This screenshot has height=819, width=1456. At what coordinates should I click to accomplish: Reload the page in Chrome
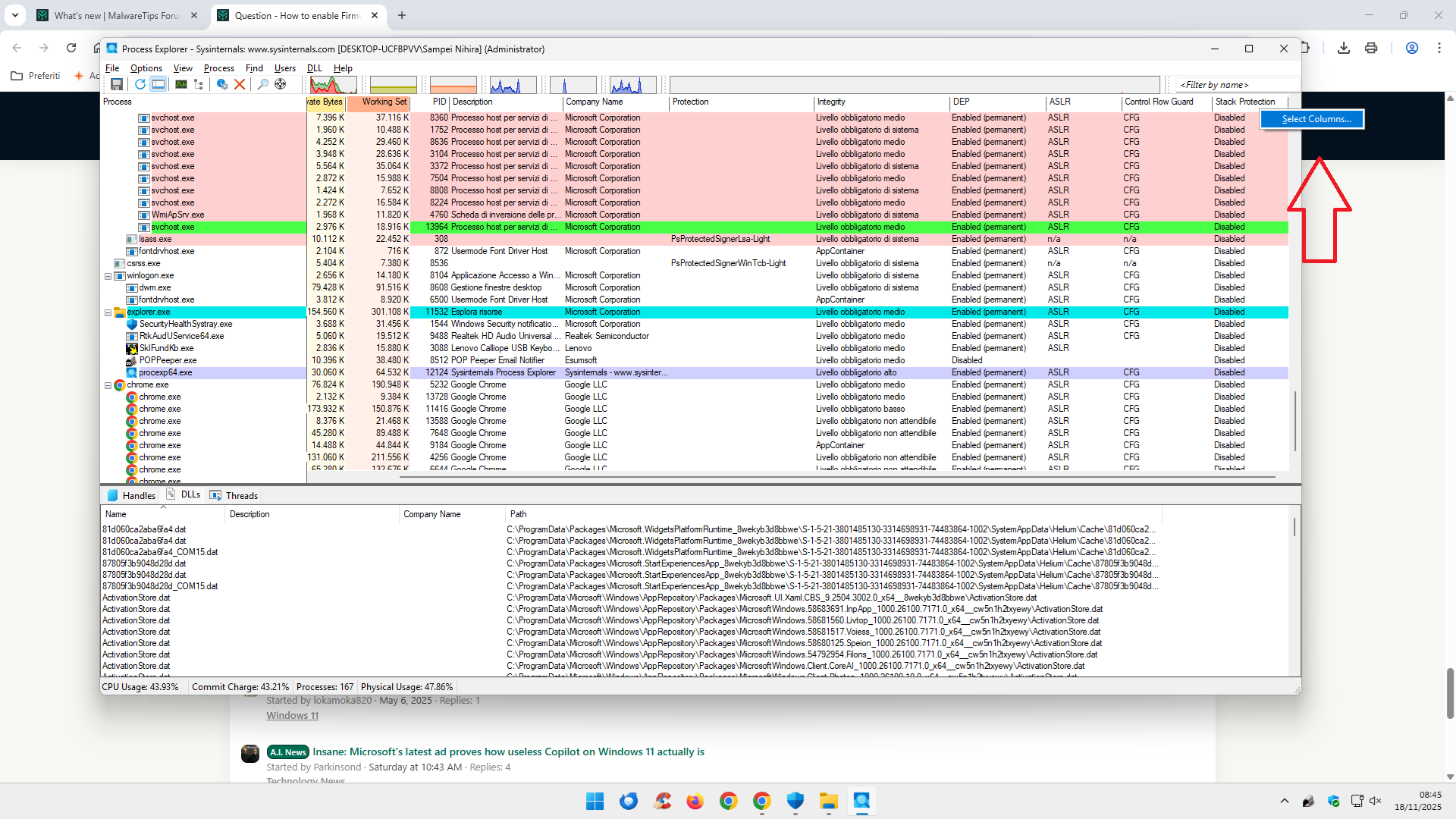pos(71,48)
